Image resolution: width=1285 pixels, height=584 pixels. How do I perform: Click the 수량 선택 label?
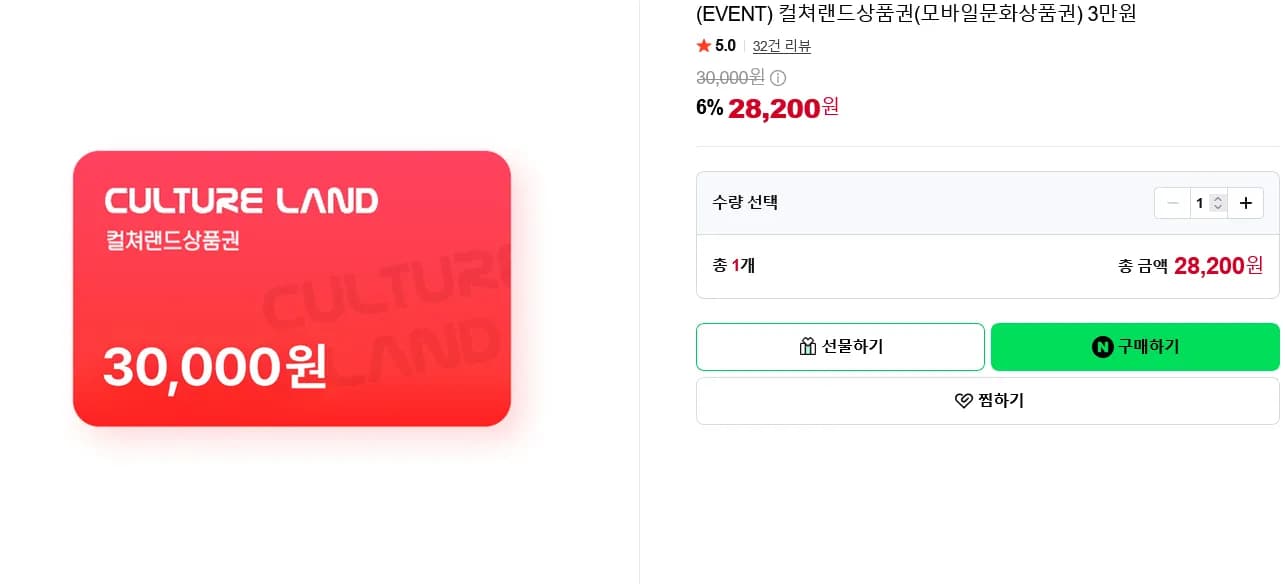[x=745, y=203]
